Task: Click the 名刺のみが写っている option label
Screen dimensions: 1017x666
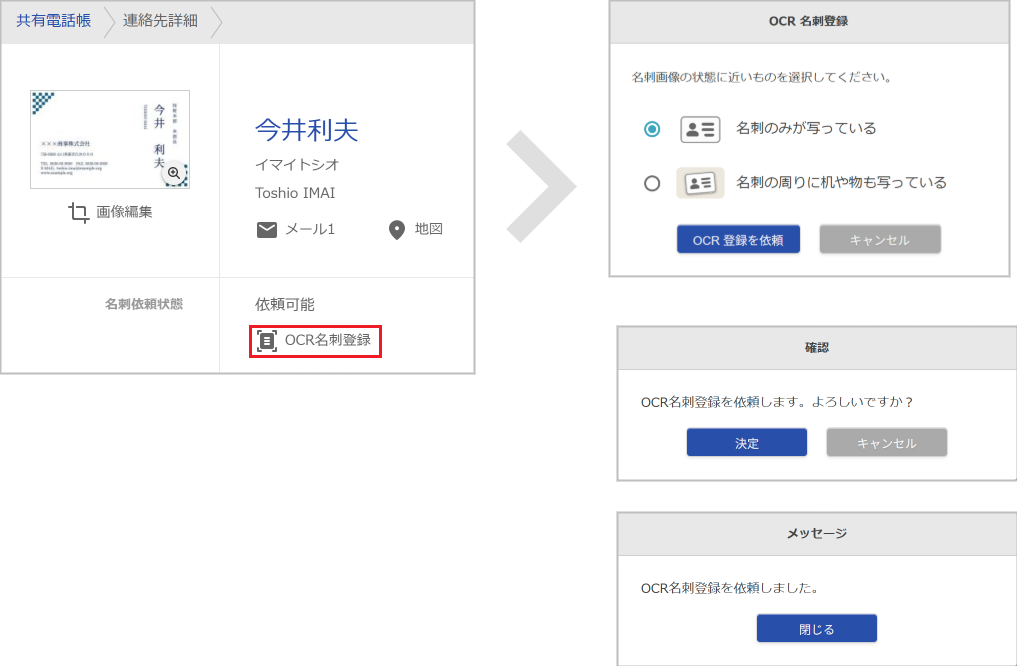Action: click(x=806, y=128)
